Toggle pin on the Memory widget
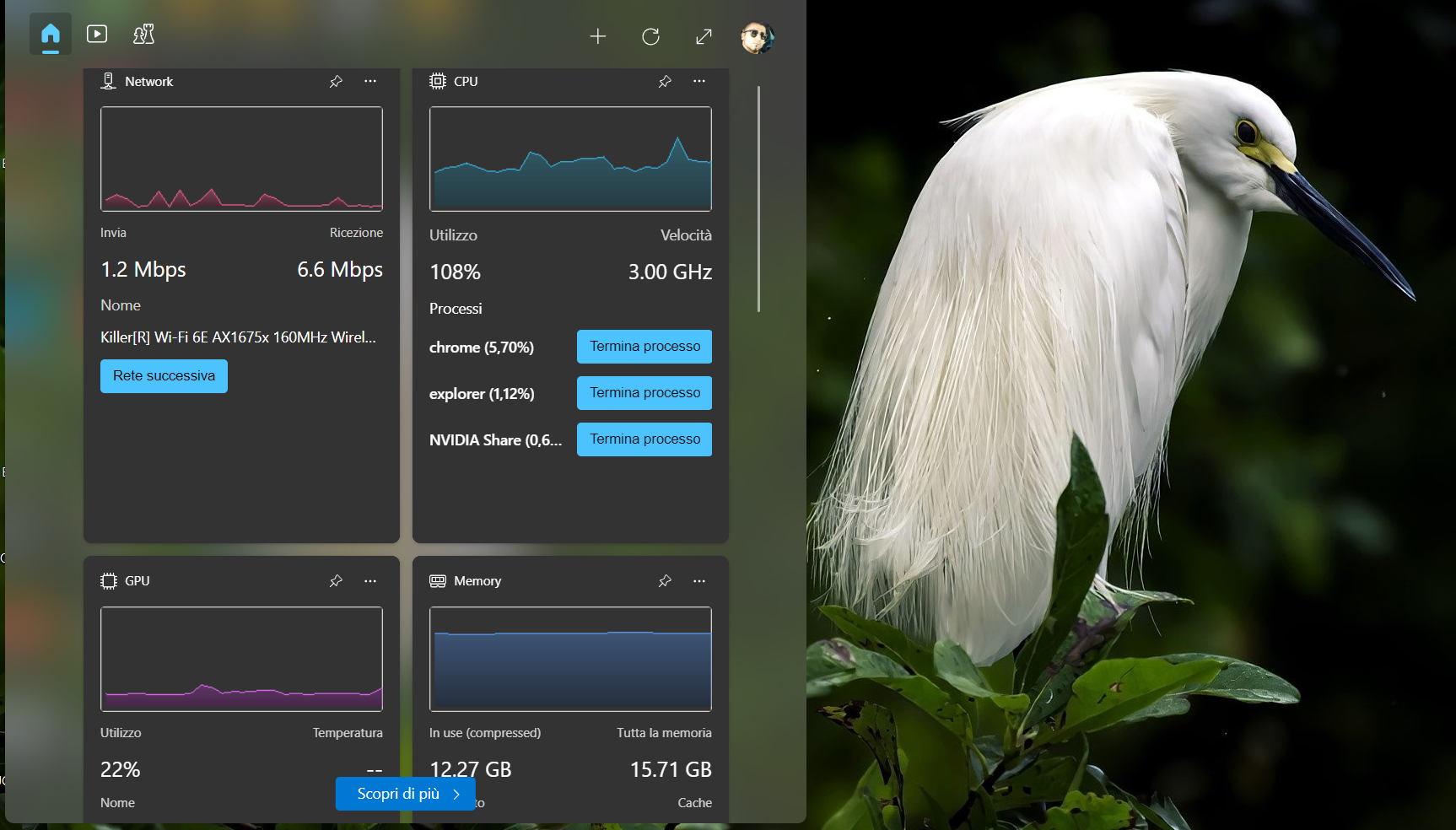Viewport: 1456px width, 830px height. (x=664, y=580)
